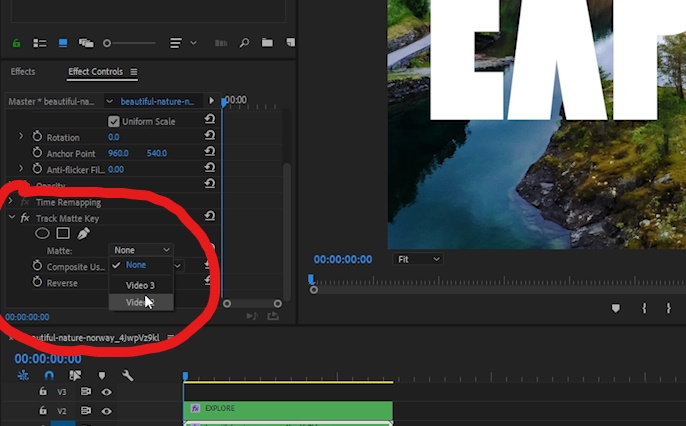Open Timeline Display Settings wrench
Image resolution: width=686 pixels, height=426 pixels.
click(127, 375)
